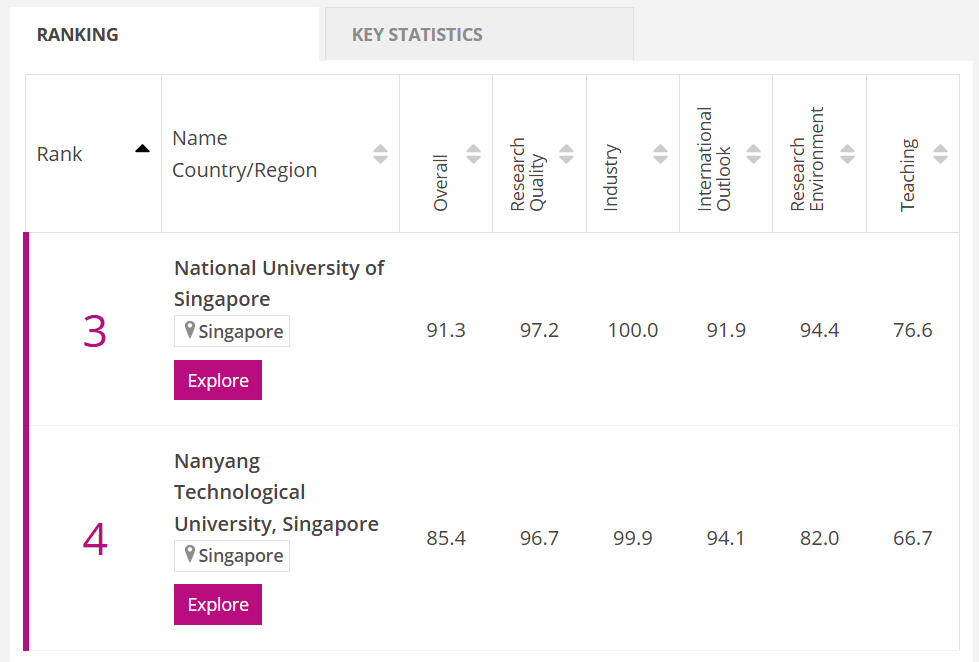Click industry score 100.0
979x662 pixels.
tap(633, 330)
